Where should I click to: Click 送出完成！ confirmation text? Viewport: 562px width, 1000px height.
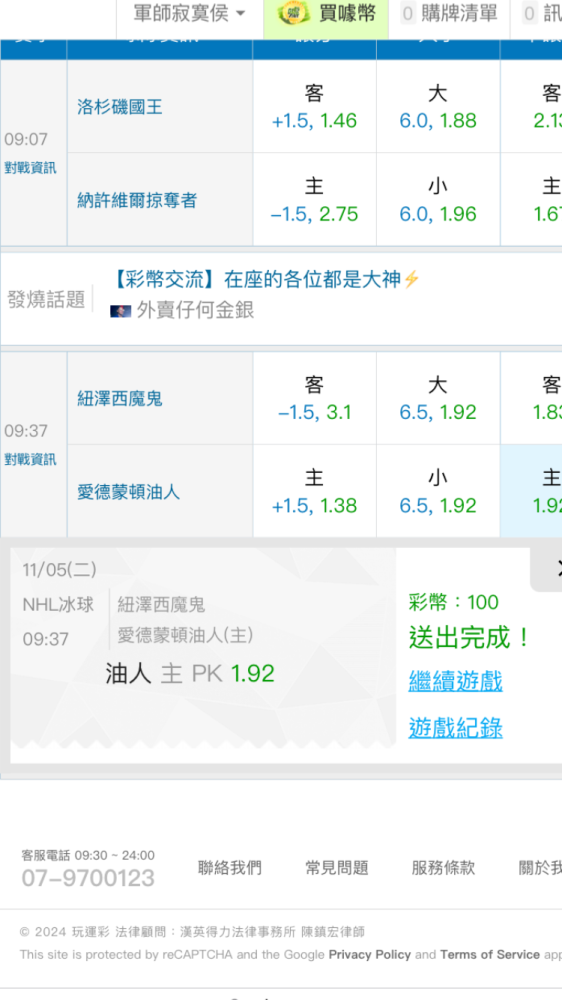click(470, 638)
